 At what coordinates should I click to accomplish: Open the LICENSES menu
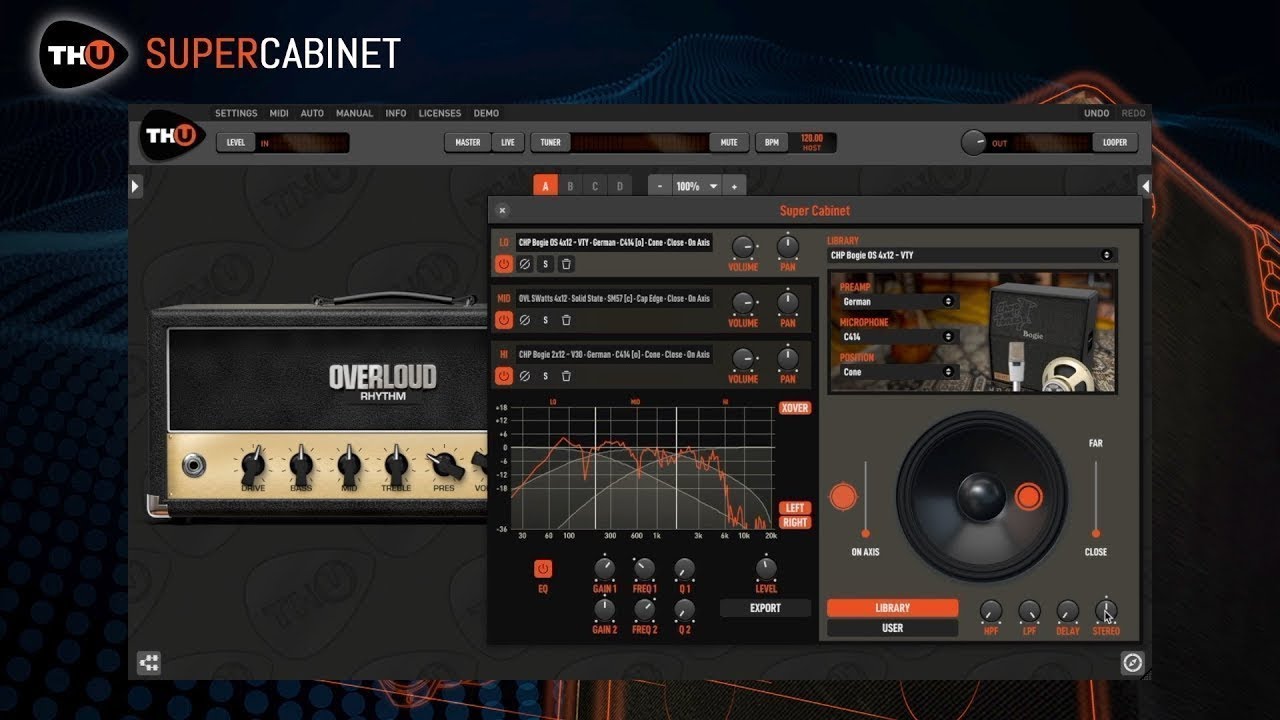(440, 114)
